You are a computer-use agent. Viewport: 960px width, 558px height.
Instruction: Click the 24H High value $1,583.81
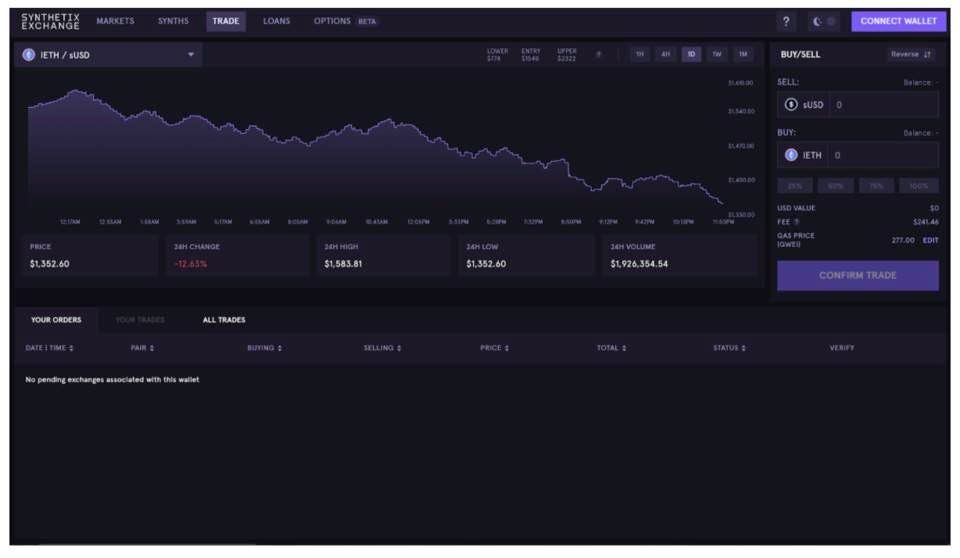(343, 264)
